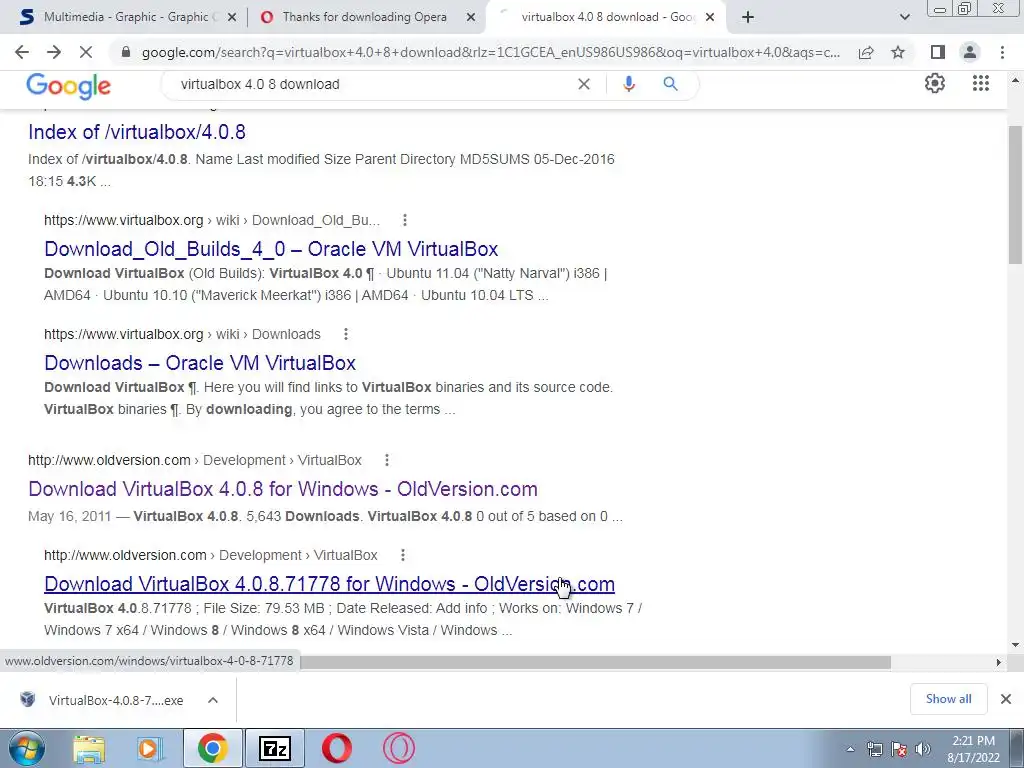This screenshot has height=768, width=1024.
Task: Show hidden system tray icons
Action: pyautogui.click(x=850, y=749)
